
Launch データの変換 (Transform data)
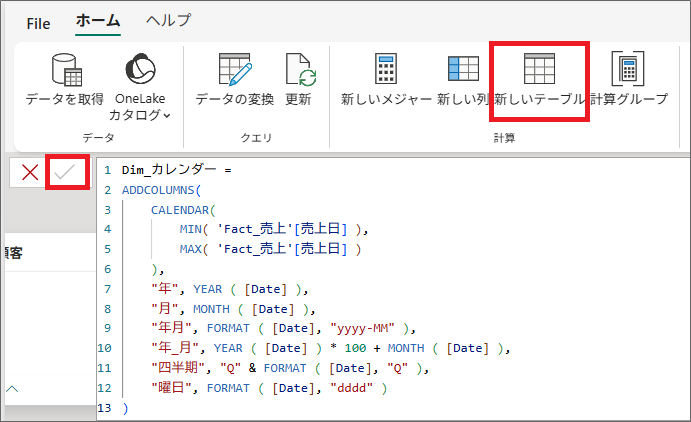point(234,70)
